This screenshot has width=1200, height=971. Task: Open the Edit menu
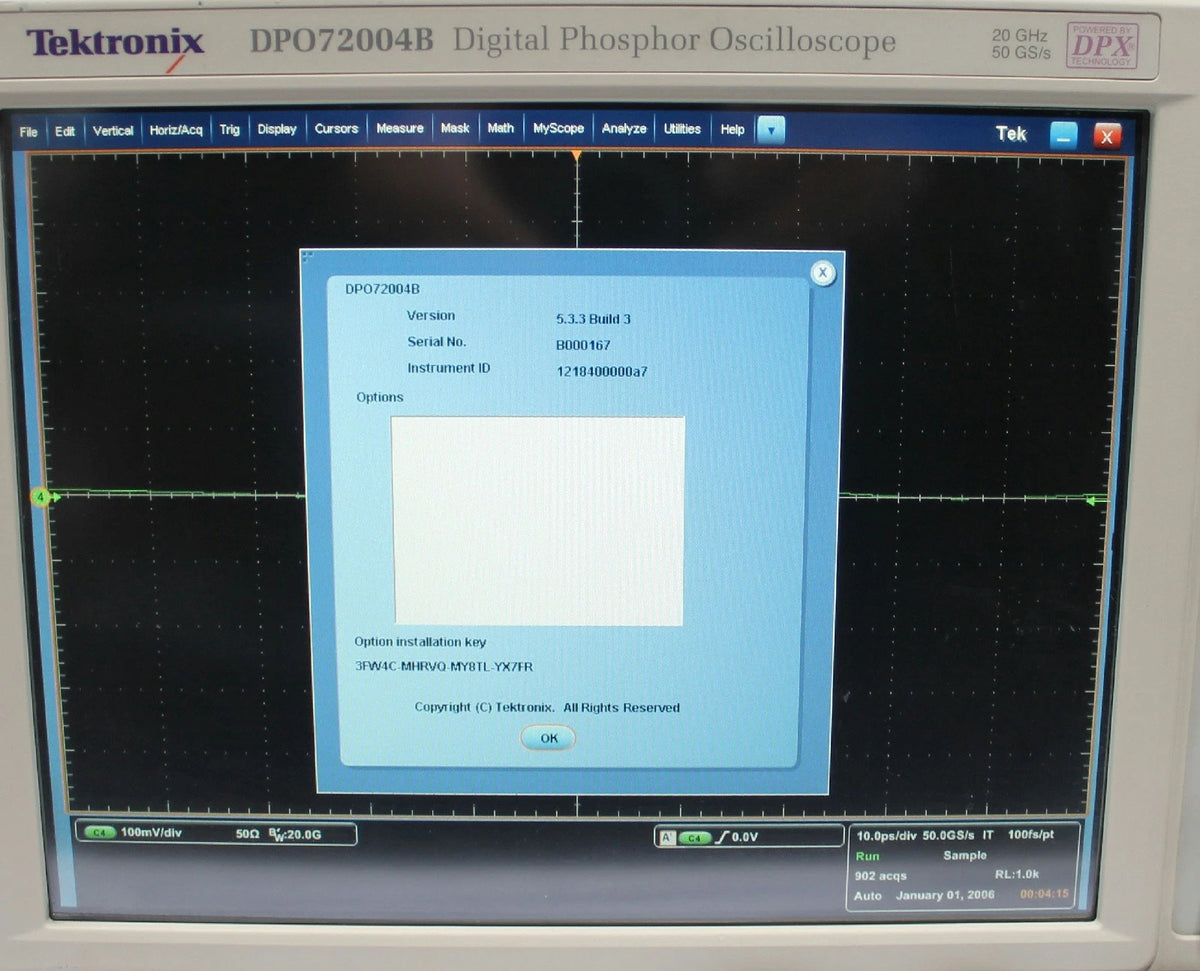[65, 131]
